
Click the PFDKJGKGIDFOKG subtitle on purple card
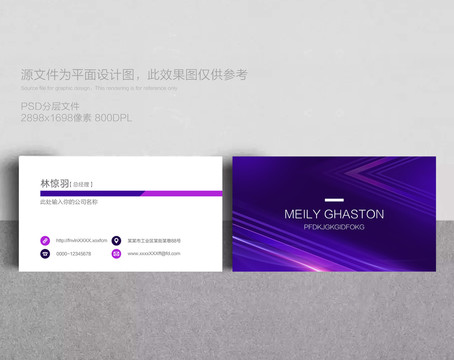point(334,227)
